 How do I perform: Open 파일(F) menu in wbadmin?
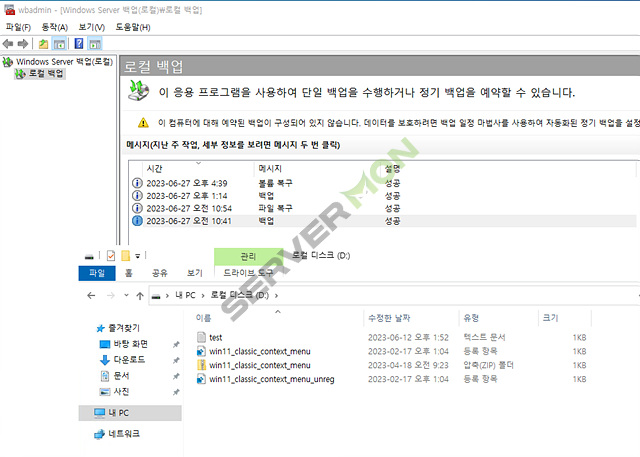click(x=18, y=27)
